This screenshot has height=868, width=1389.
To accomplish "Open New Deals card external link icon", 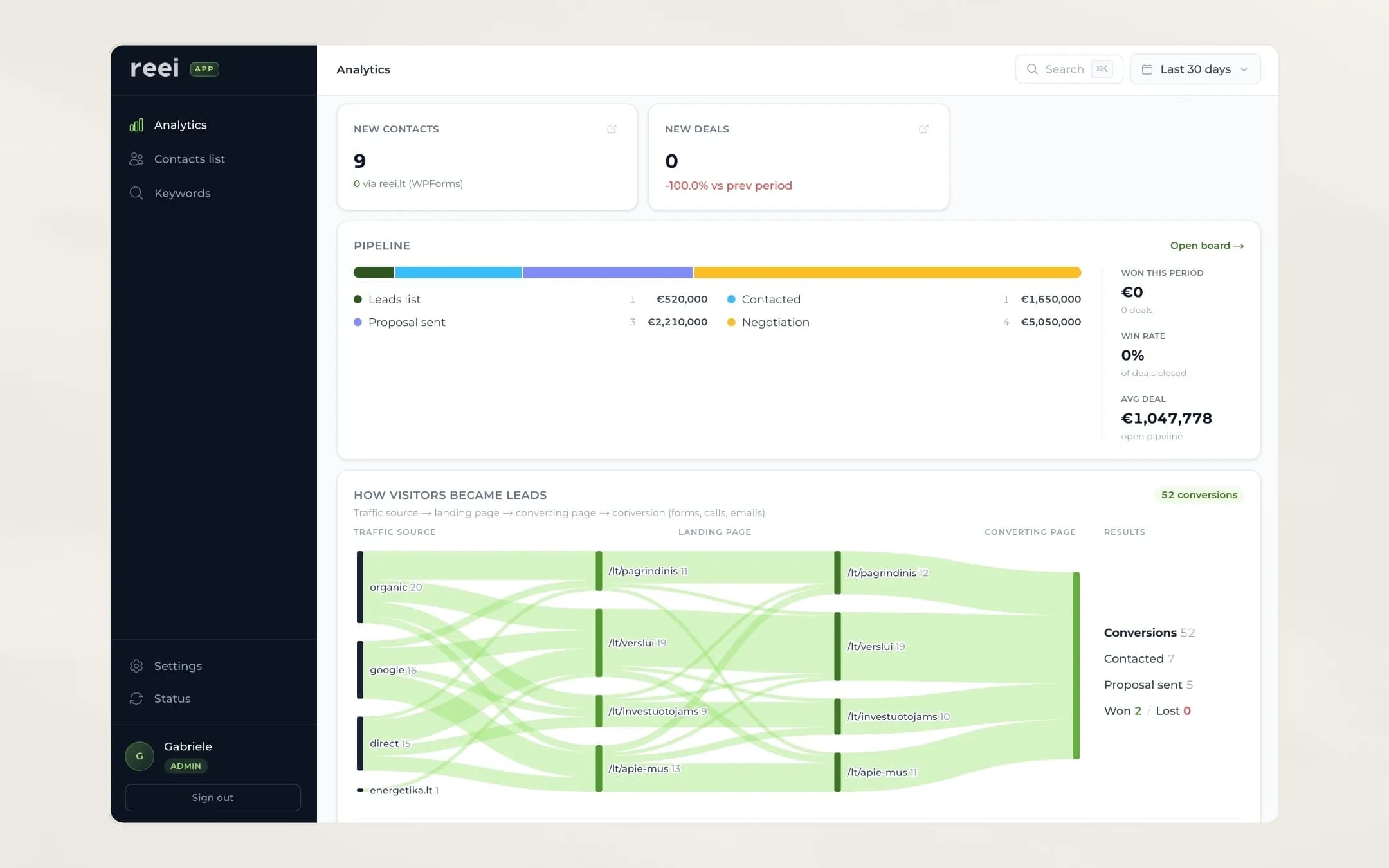I will point(923,129).
